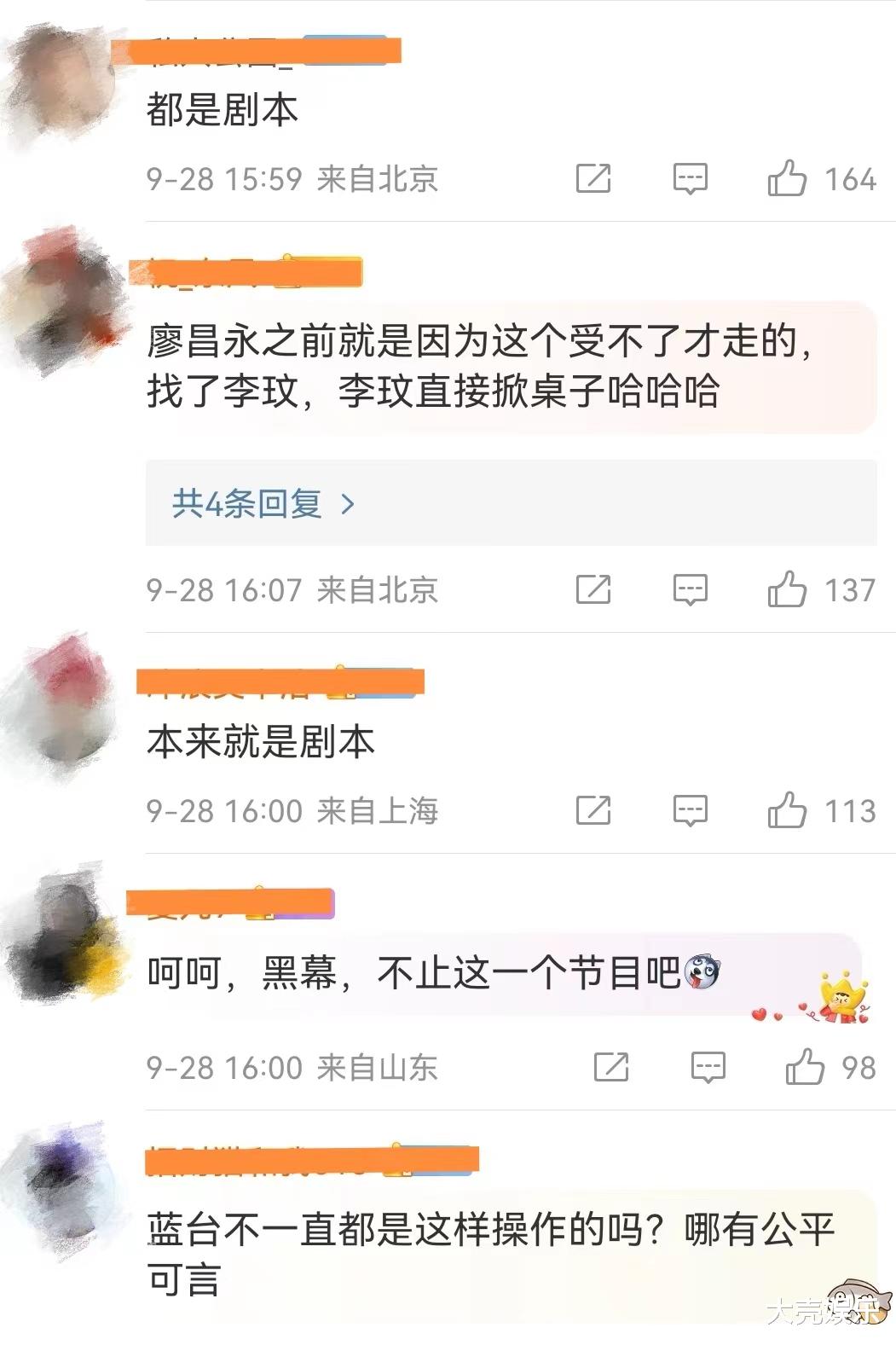Click the 蓝台不一直都是这样操作的吗 comment text

490,1254
